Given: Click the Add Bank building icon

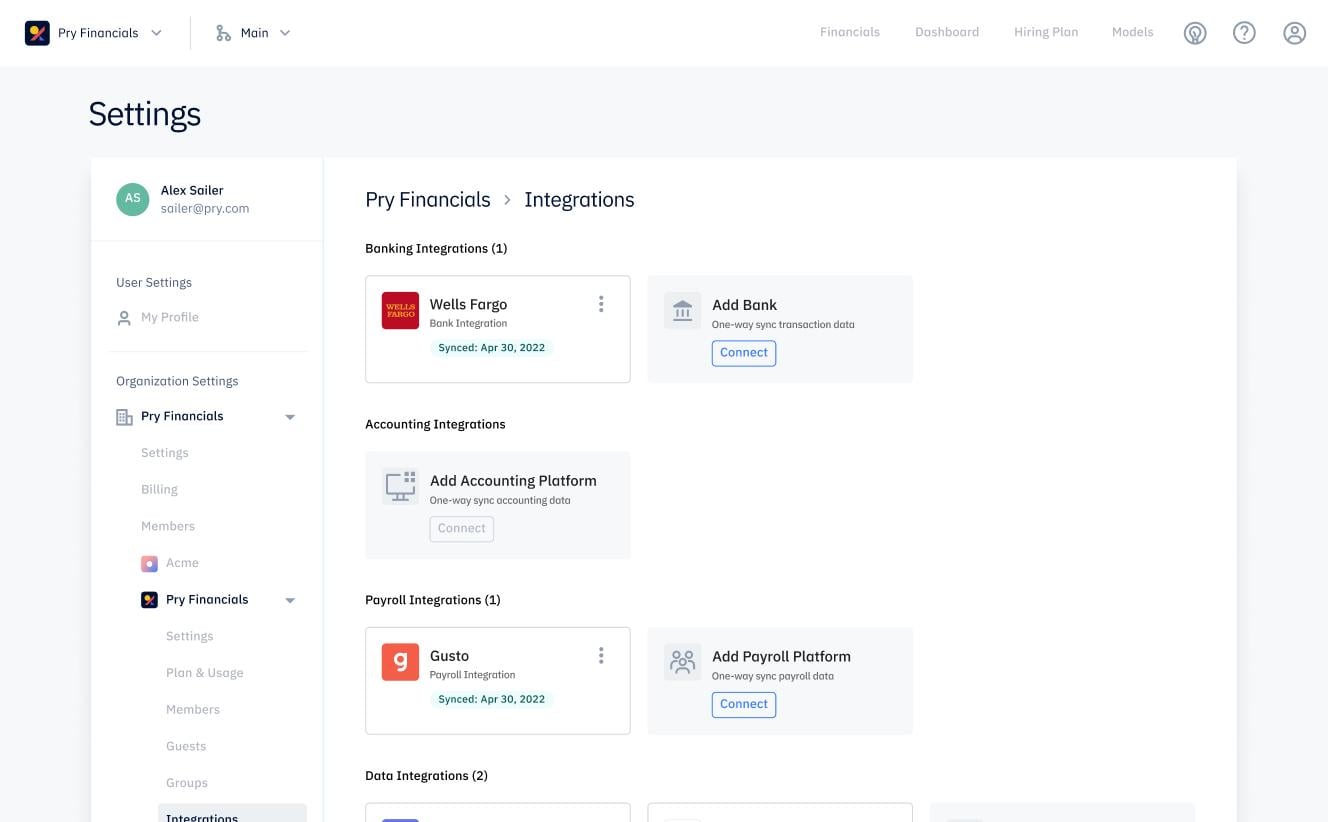Looking at the screenshot, I should tap(682, 310).
